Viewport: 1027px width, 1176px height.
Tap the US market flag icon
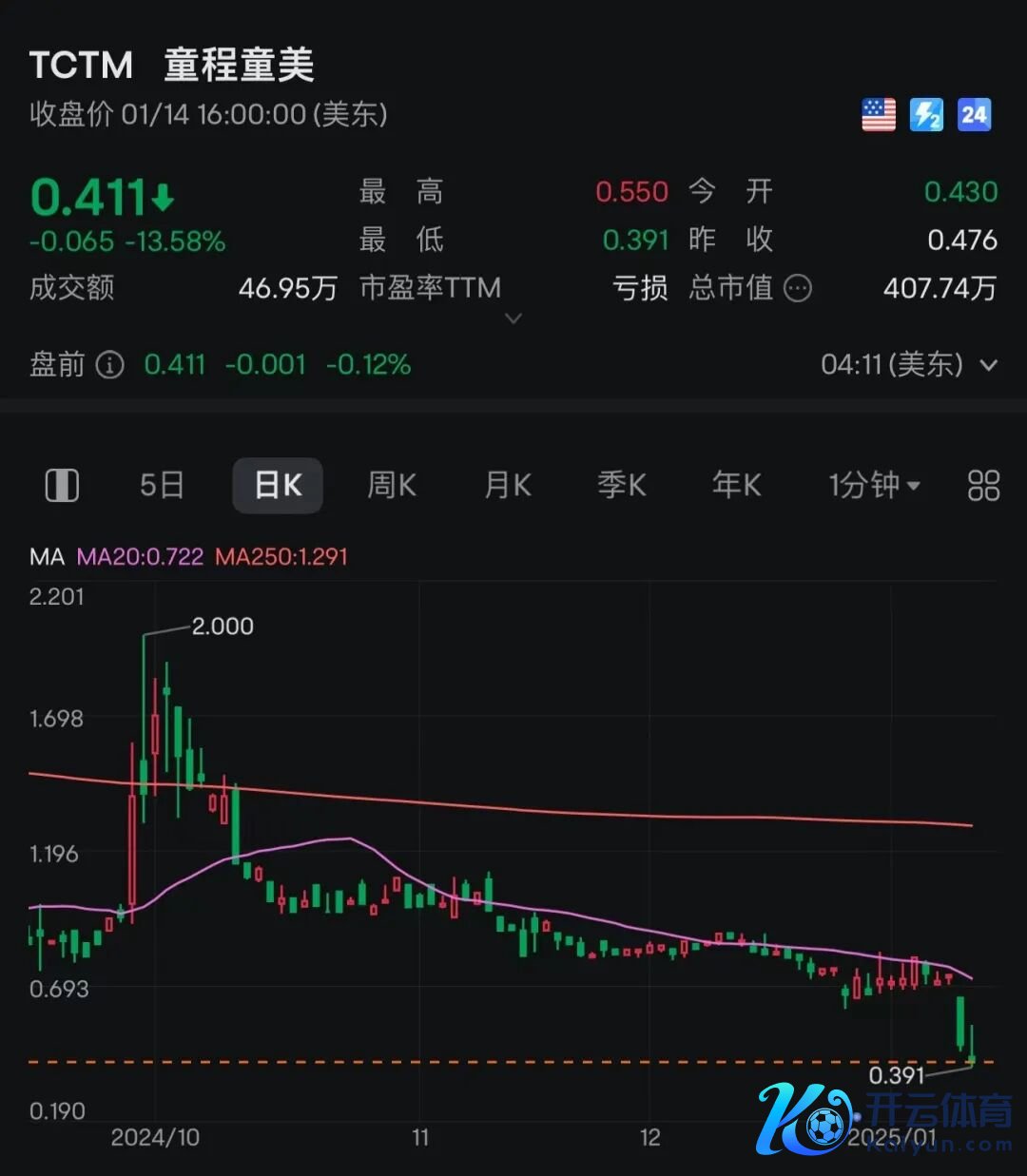coord(879,115)
